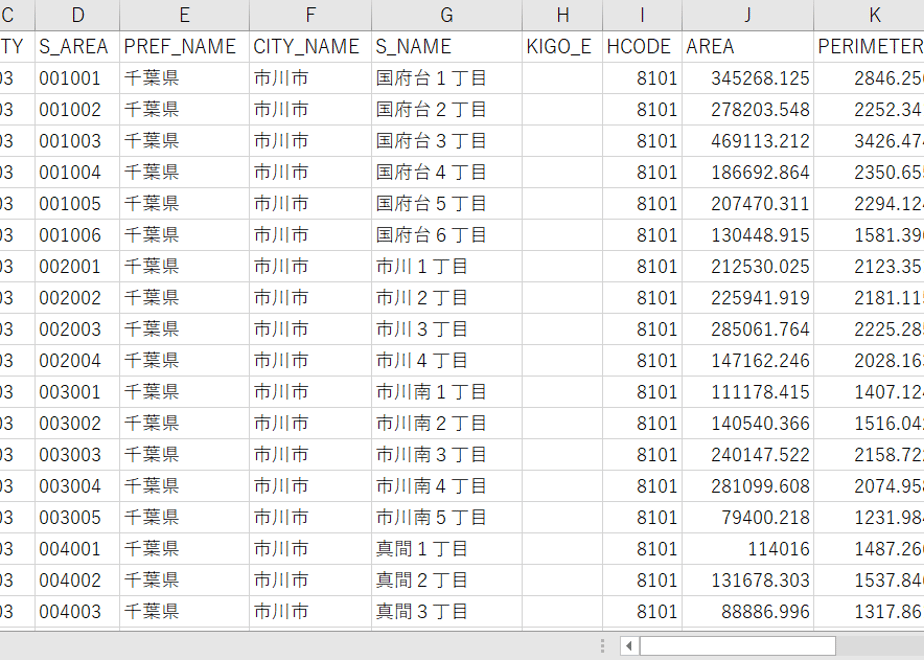The image size is (924, 660).
Task: Select AREA value 225941.919
Action: (x=748, y=298)
